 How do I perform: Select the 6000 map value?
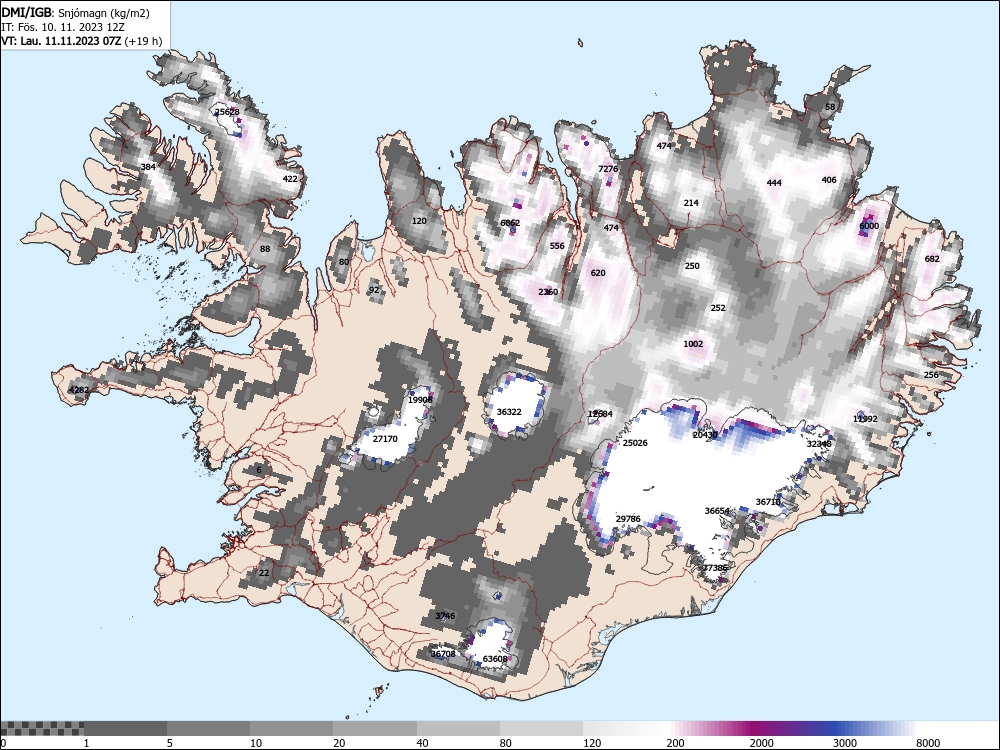coord(869,226)
